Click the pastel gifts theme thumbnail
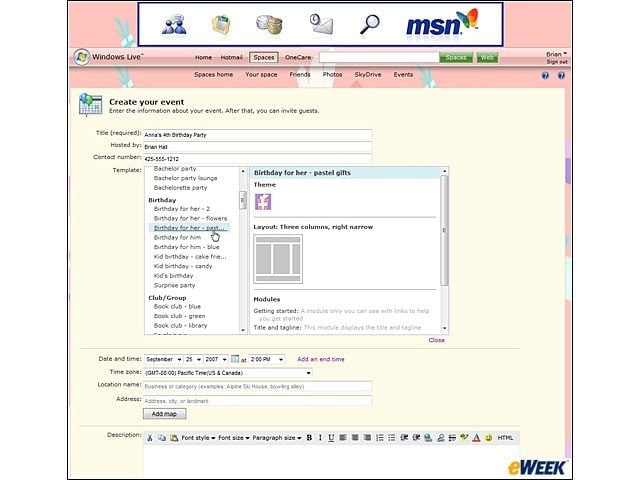Screen dimensions: 640x480 [x=263, y=202]
